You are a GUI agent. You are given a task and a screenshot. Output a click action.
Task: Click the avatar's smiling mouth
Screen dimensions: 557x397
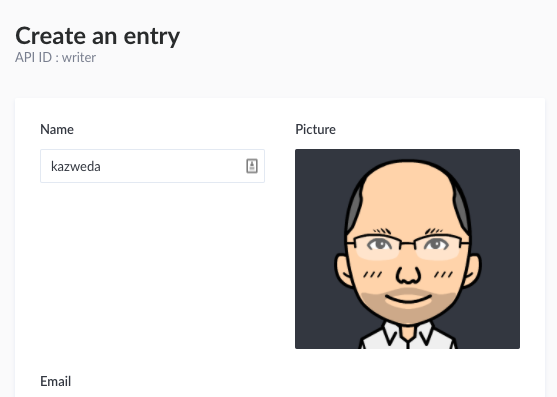408,298
